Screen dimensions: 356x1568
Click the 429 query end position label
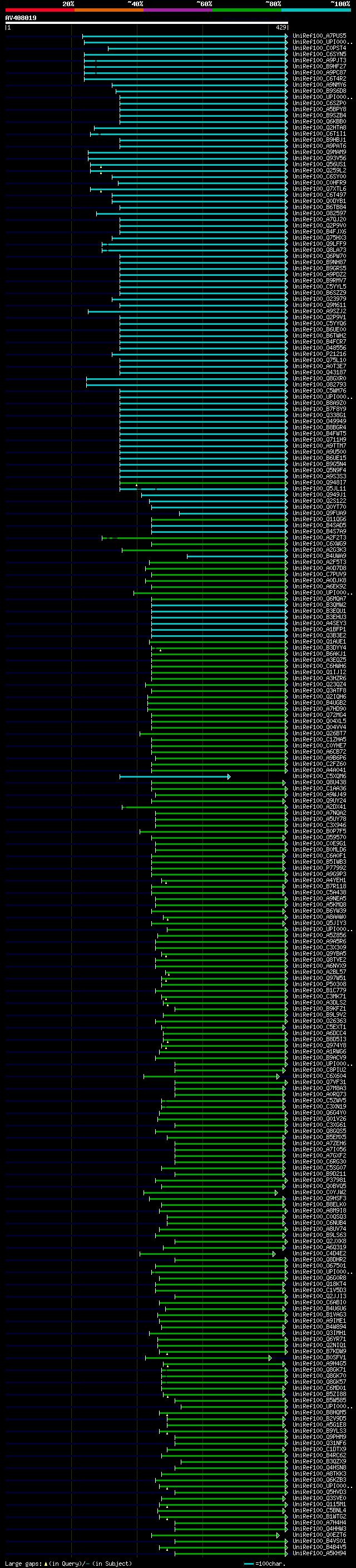pos(280,27)
